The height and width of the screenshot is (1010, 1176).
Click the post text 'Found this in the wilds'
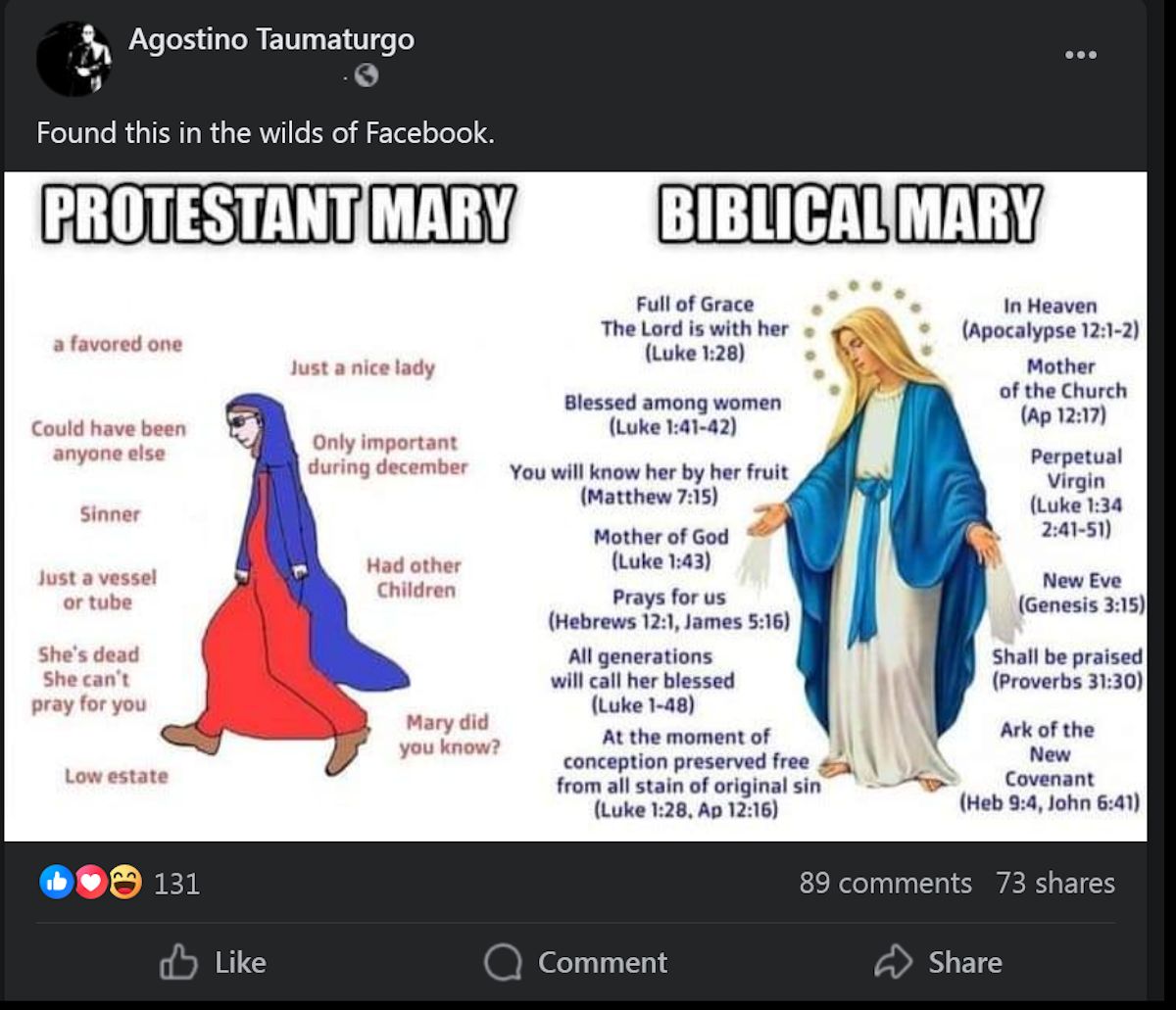tap(266, 132)
